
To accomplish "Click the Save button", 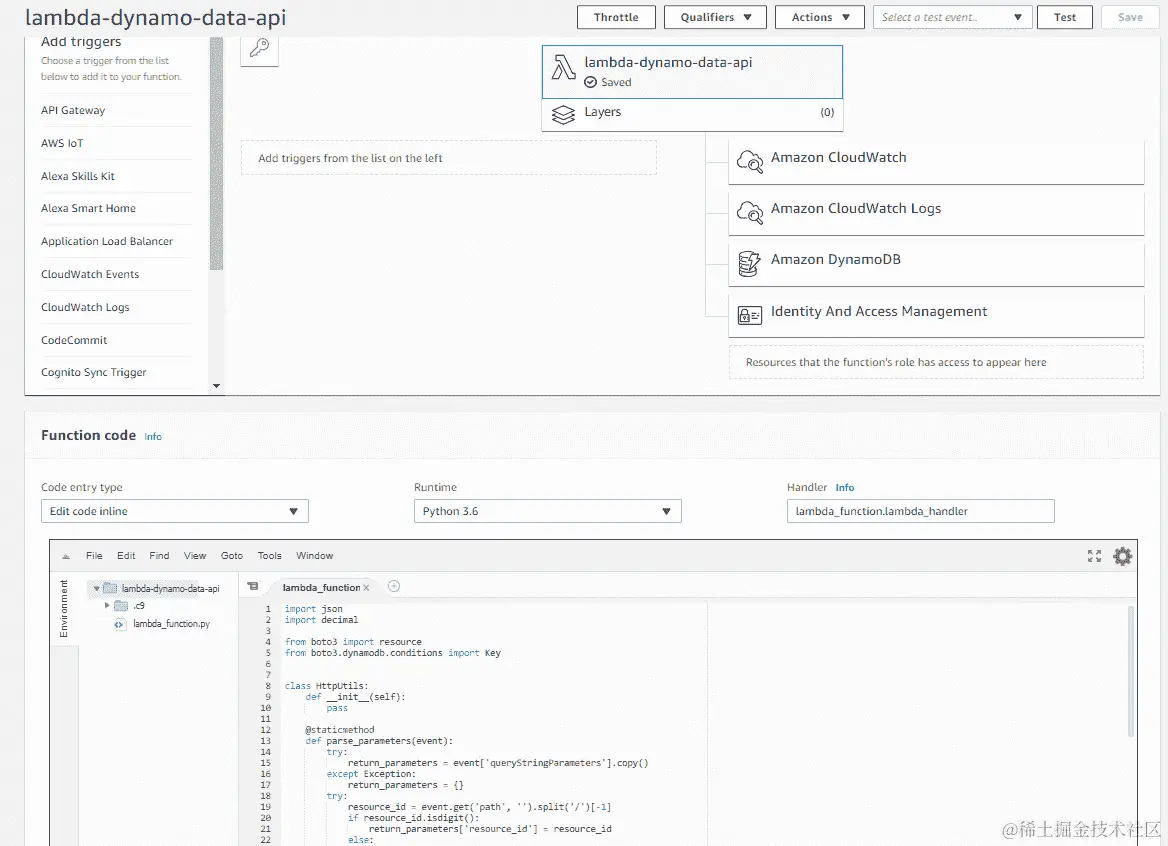I will [1130, 17].
